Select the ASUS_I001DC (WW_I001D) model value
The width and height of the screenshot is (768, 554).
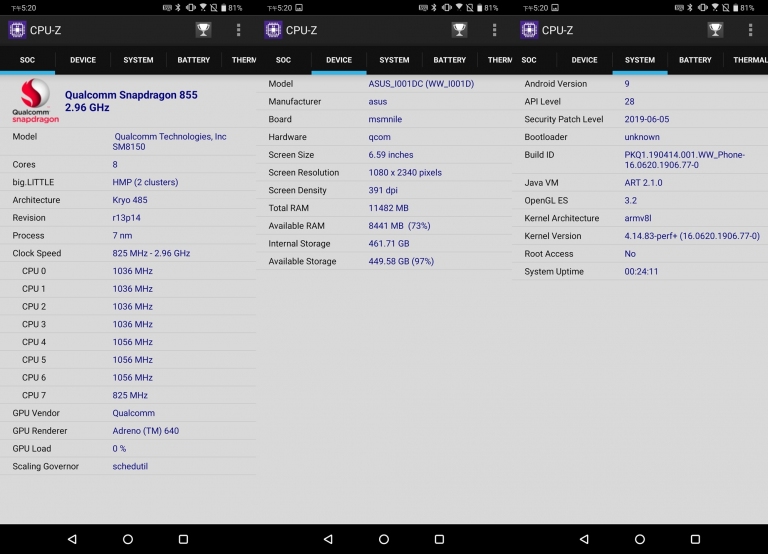[x=421, y=84]
